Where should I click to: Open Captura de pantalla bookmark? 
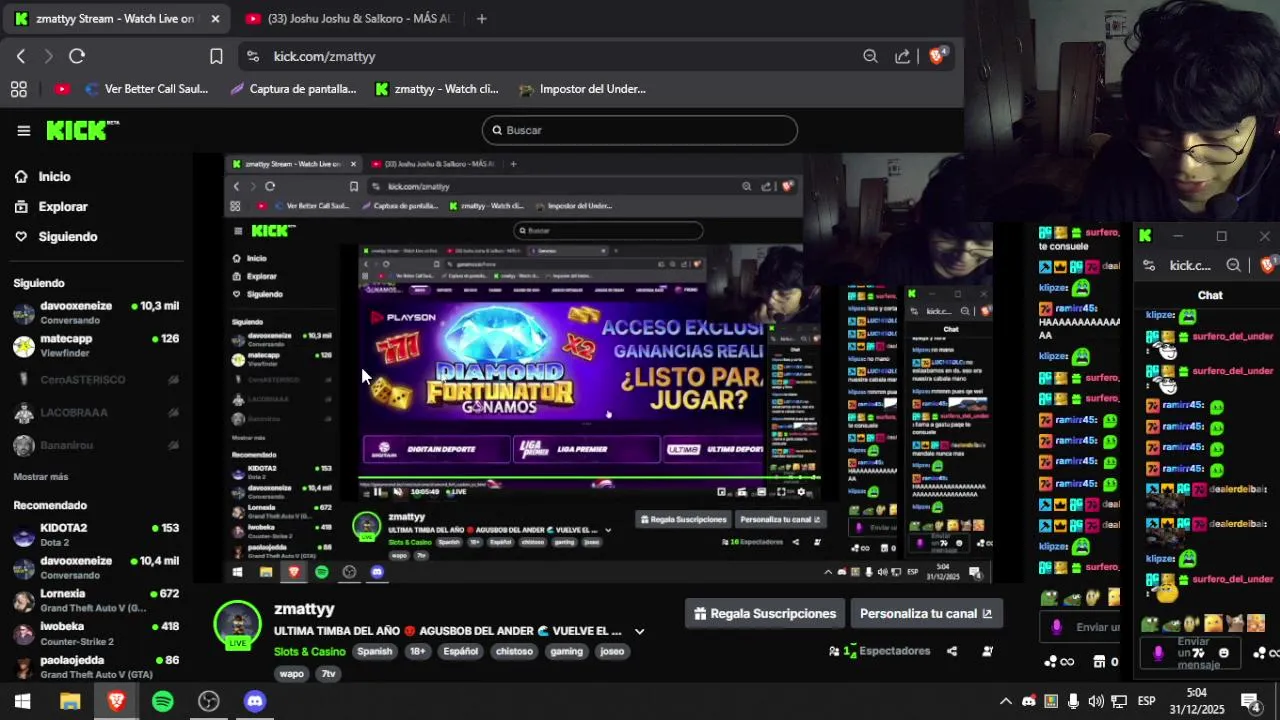point(293,89)
